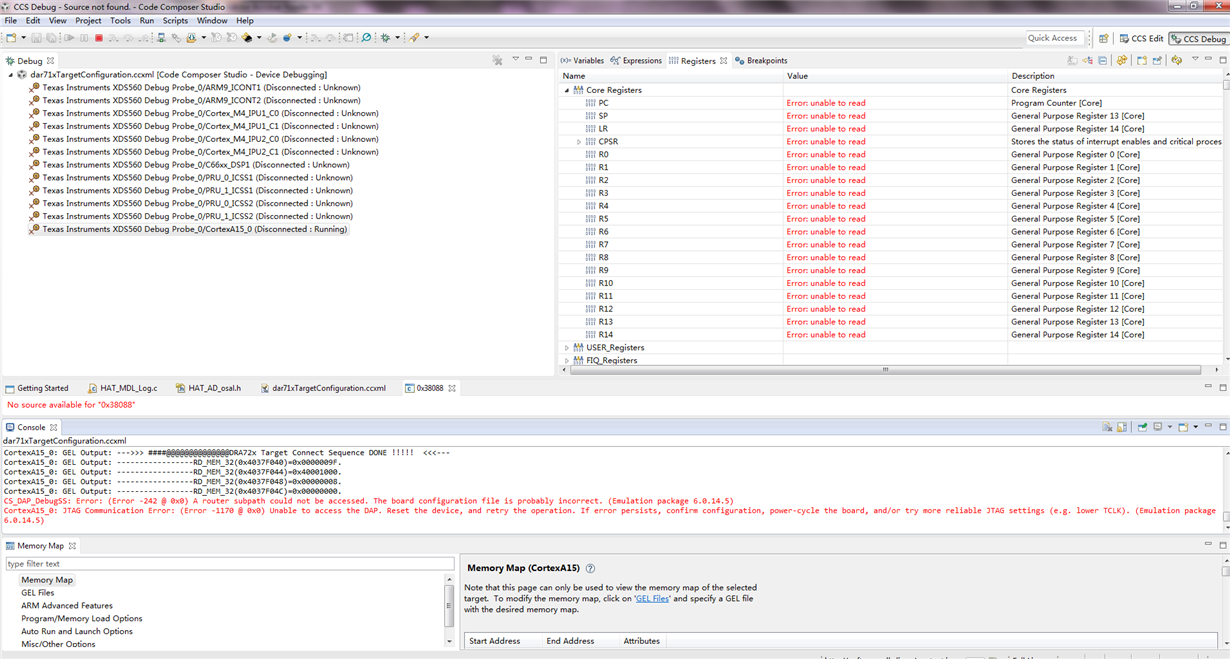Click Pin Console icon

tap(1142, 427)
